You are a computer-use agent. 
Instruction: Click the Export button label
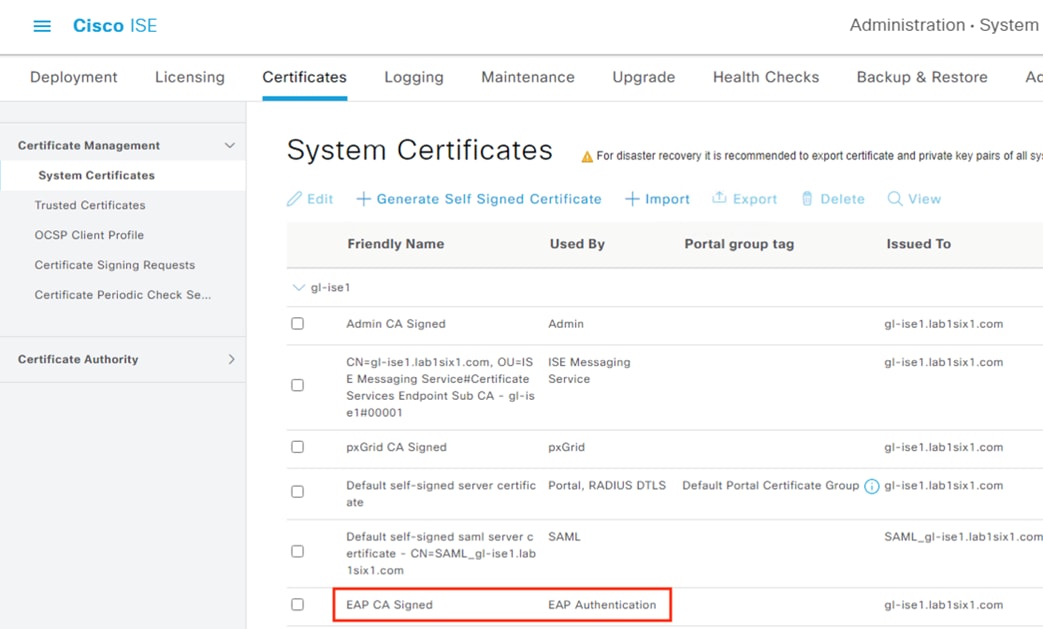[755, 199]
